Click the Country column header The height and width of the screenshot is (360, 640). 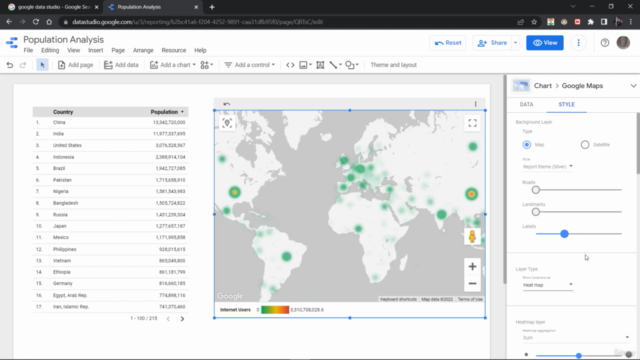click(63, 112)
